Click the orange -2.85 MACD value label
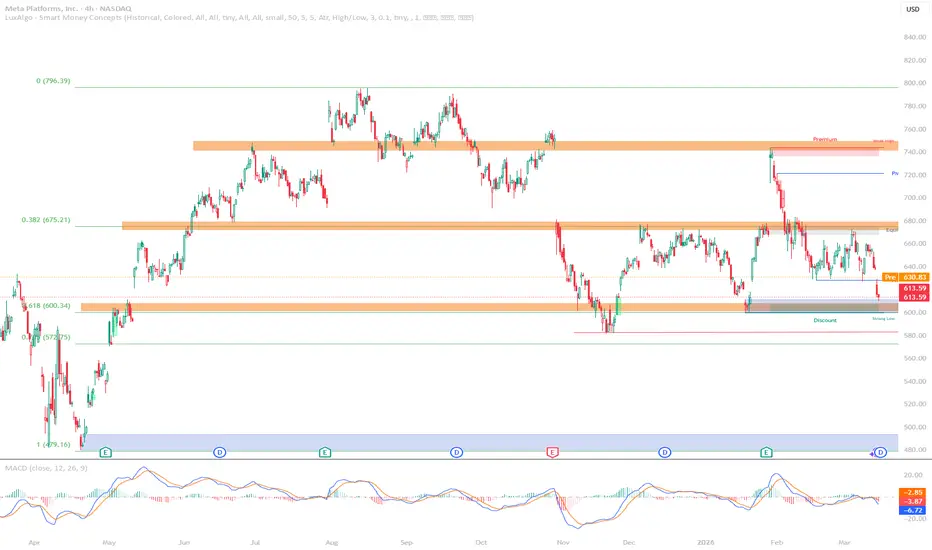Screen dimensions: 932x550 (x=914, y=492)
